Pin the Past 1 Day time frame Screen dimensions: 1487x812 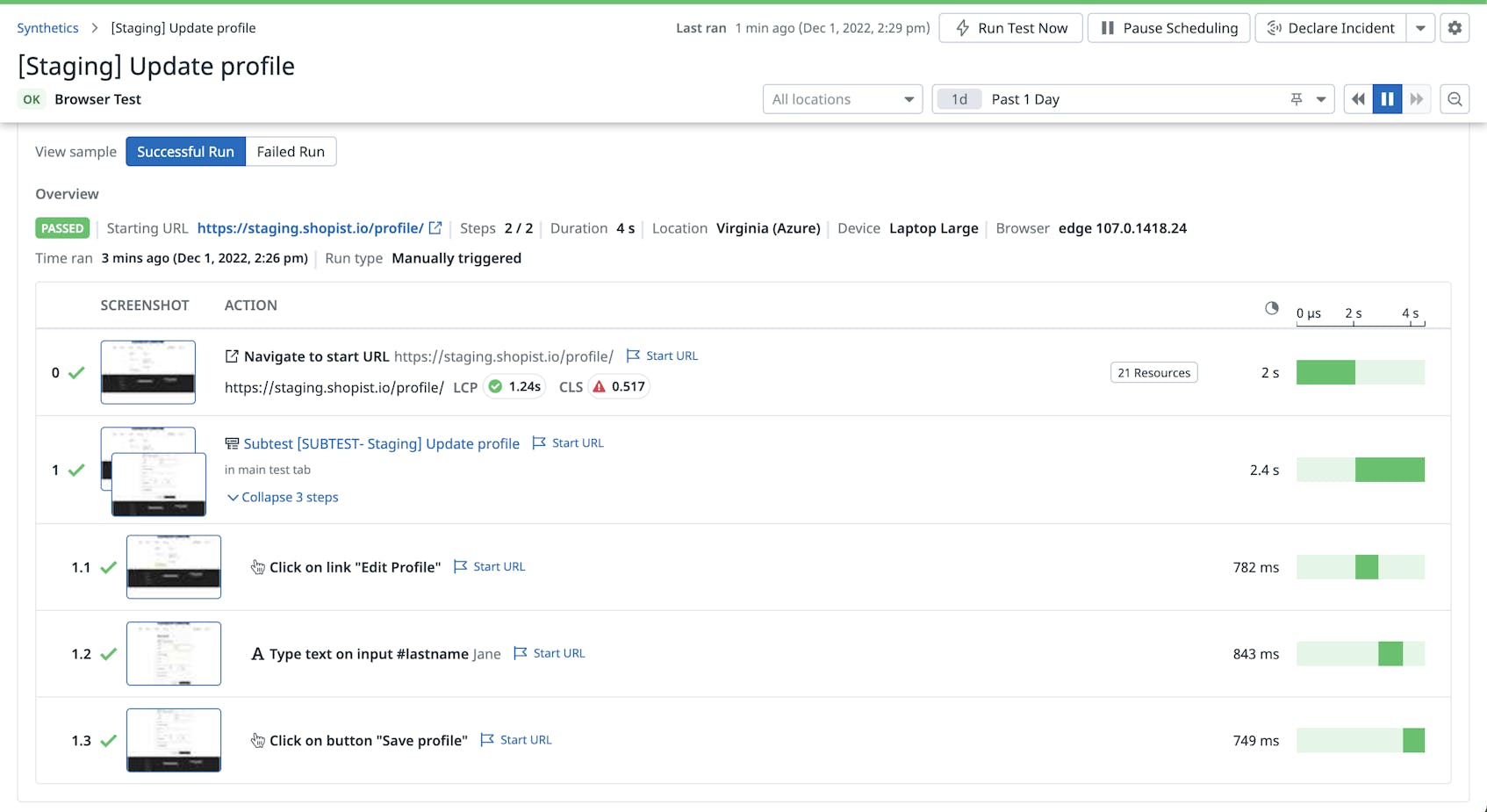(1296, 98)
